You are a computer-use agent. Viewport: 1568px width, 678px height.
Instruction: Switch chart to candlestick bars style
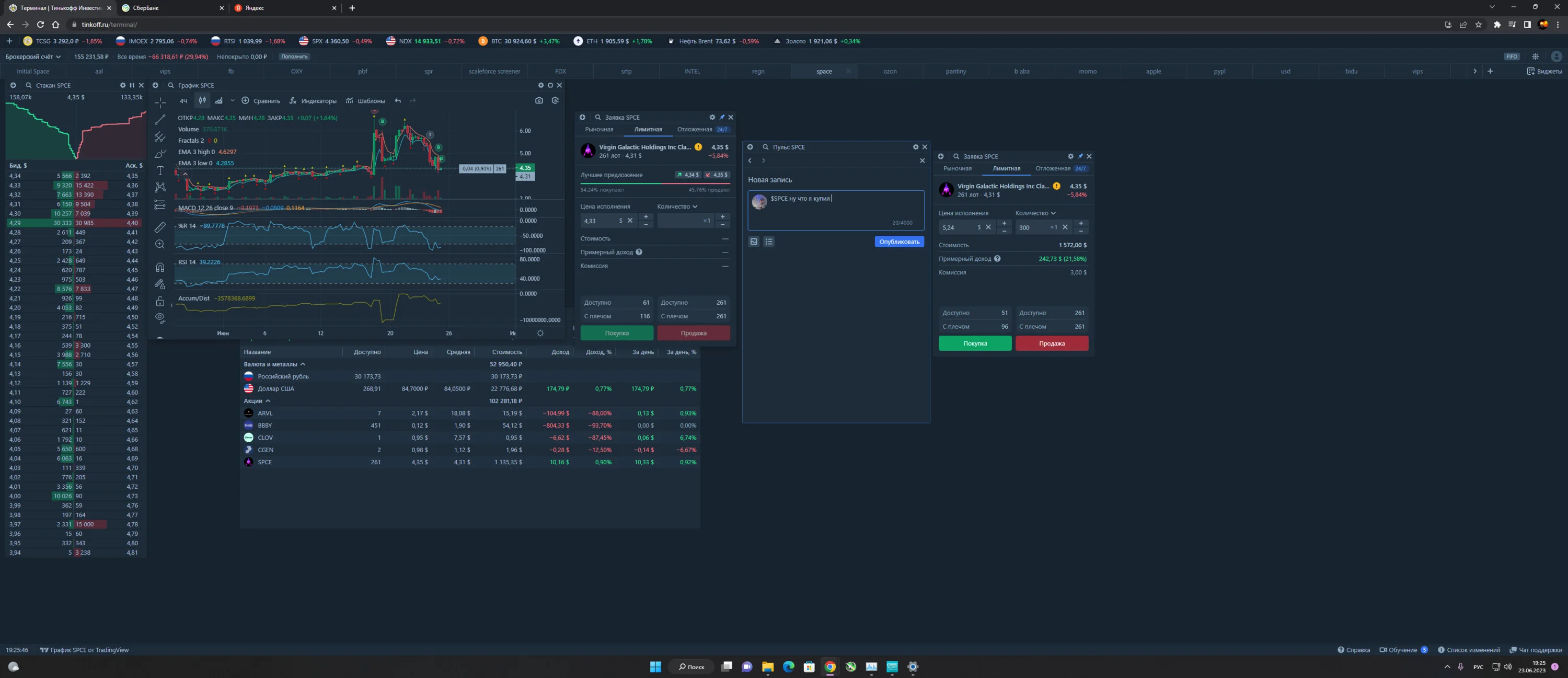[x=202, y=100]
